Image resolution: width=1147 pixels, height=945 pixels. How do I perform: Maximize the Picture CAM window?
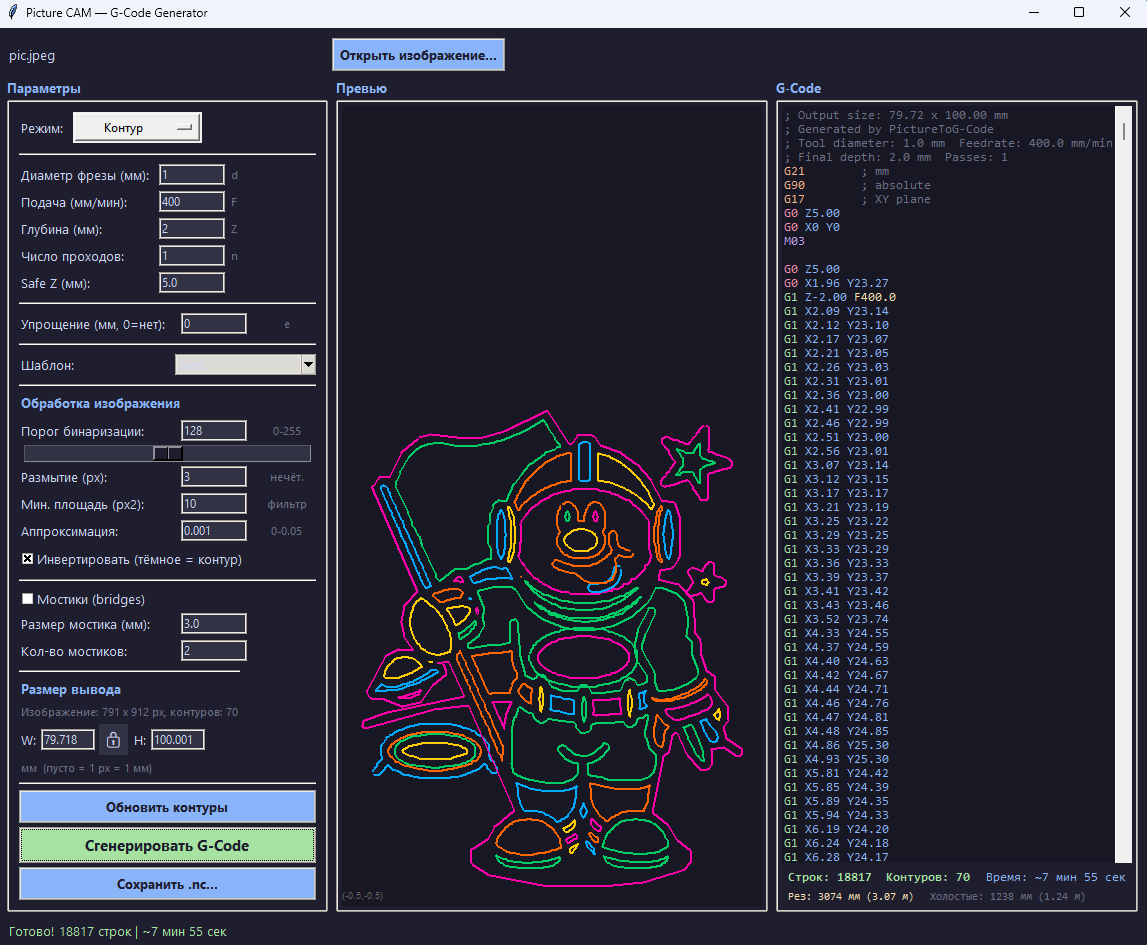pos(1079,13)
